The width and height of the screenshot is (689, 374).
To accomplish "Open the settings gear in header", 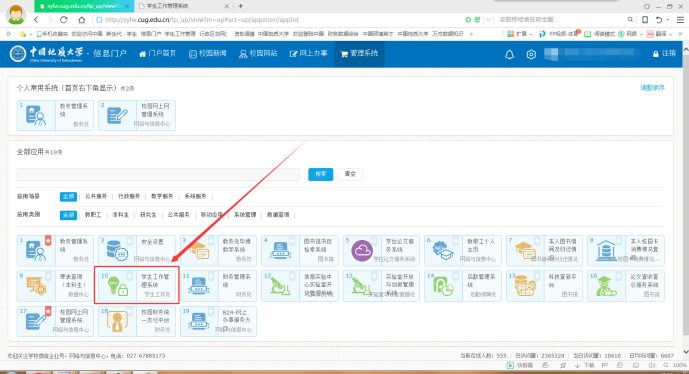I will coord(531,54).
